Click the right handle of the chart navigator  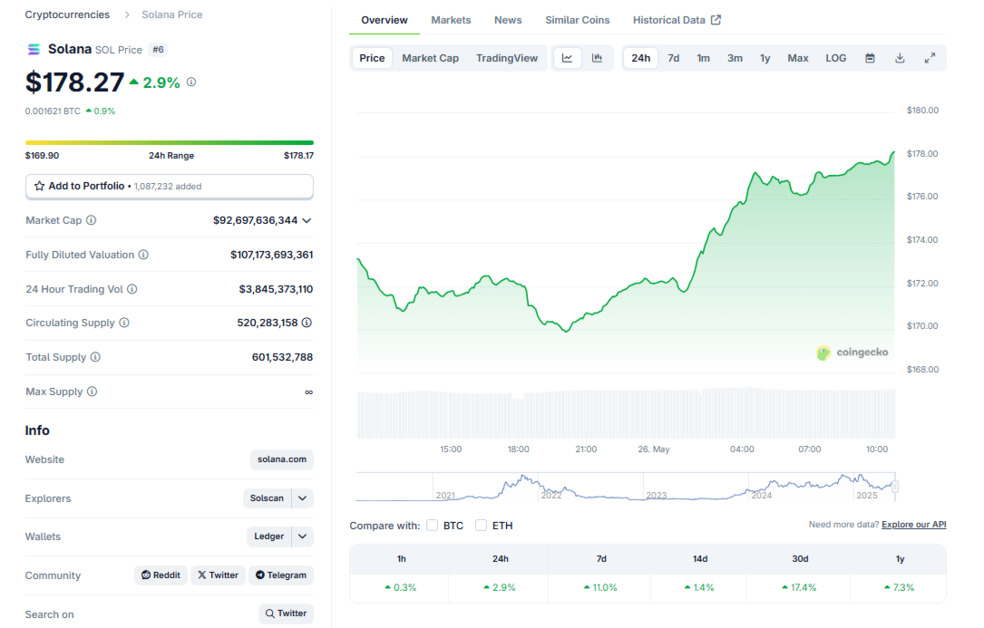pyautogui.click(x=895, y=486)
